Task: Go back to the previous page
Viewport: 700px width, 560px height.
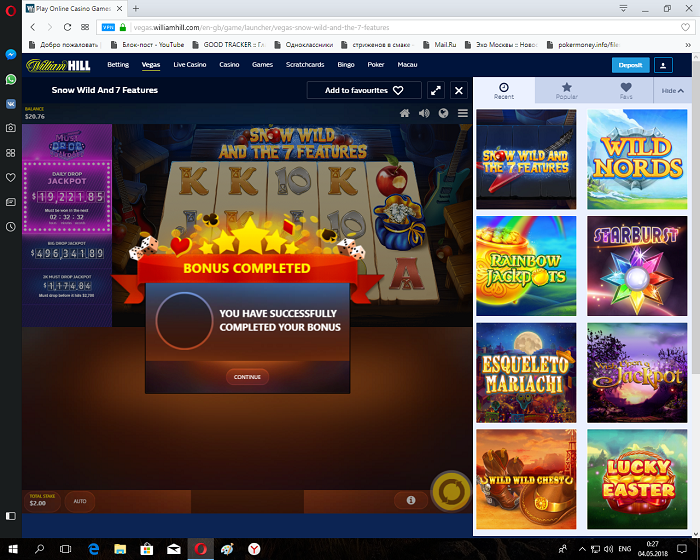Action: point(33,27)
